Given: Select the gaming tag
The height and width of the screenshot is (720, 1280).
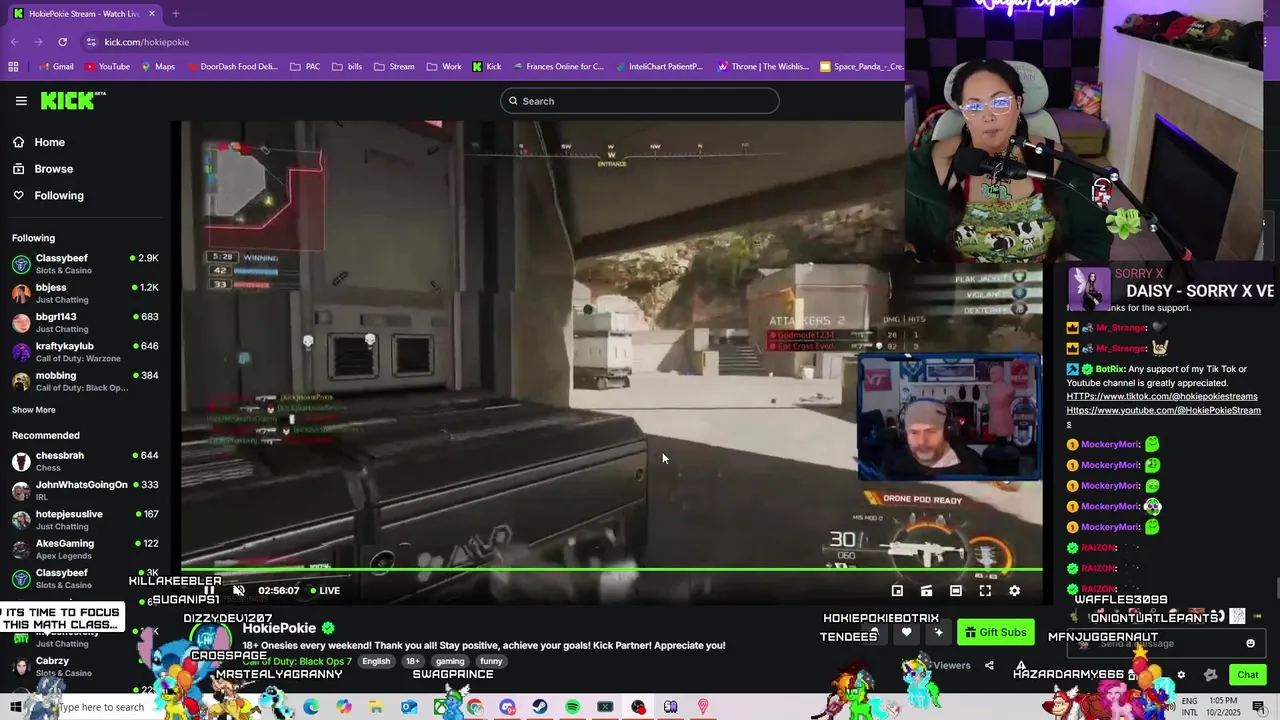Looking at the screenshot, I should tap(450, 661).
